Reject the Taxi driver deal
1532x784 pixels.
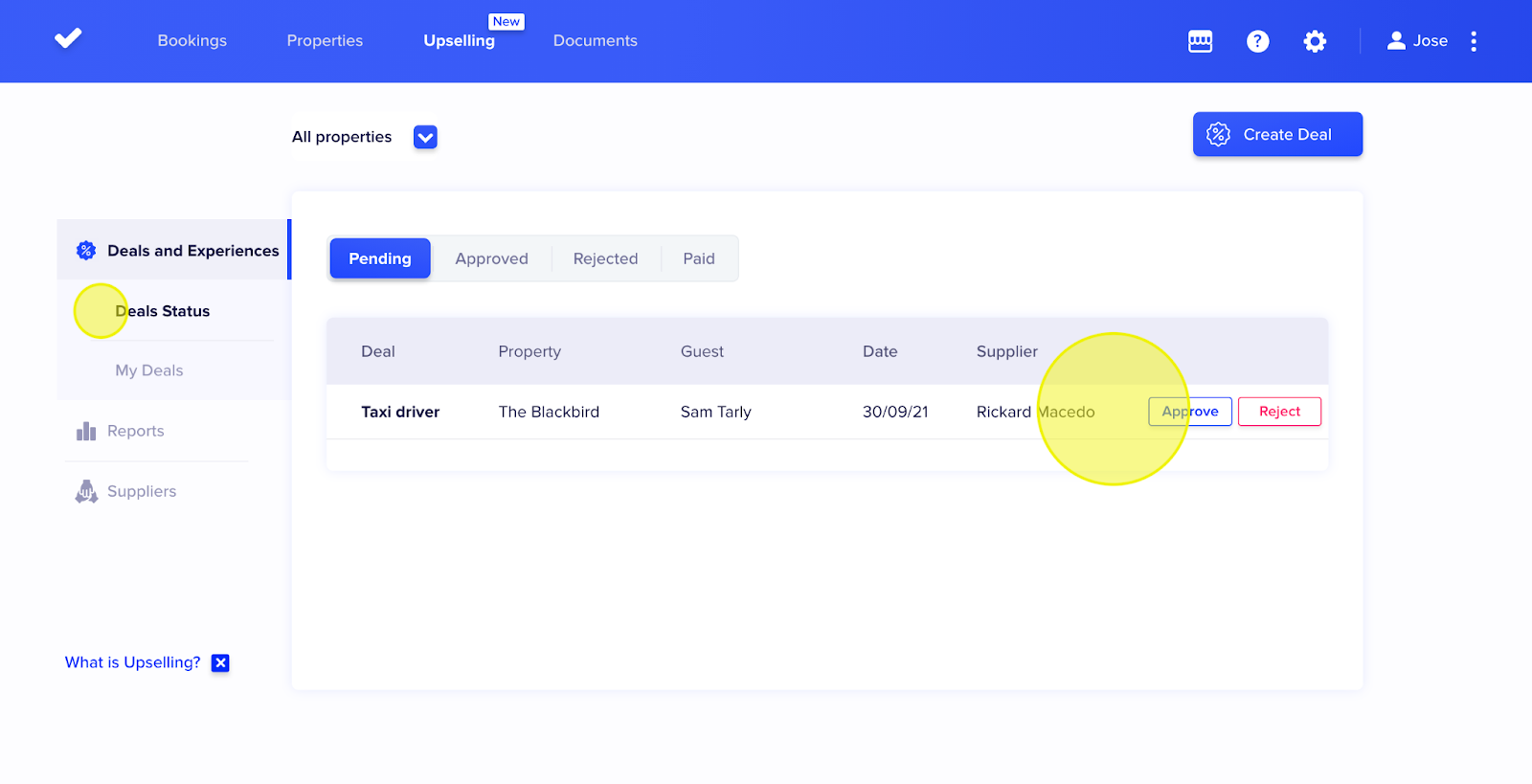click(1279, 412)
